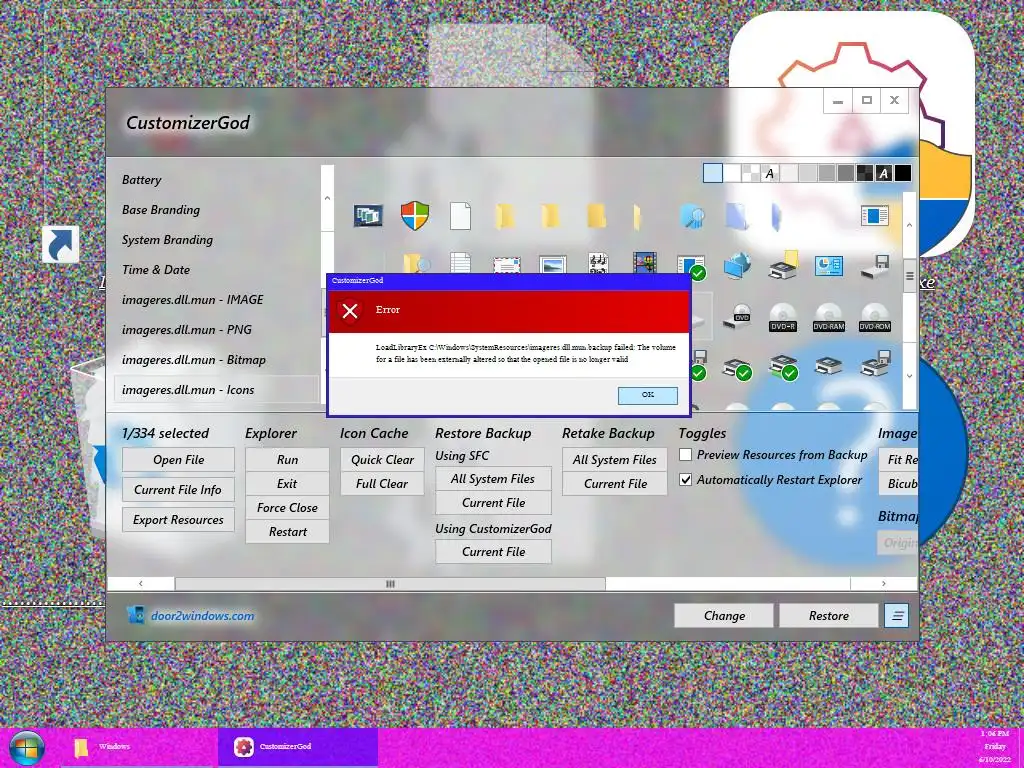Select the DVD-ROM disc icon

(874, 317)
